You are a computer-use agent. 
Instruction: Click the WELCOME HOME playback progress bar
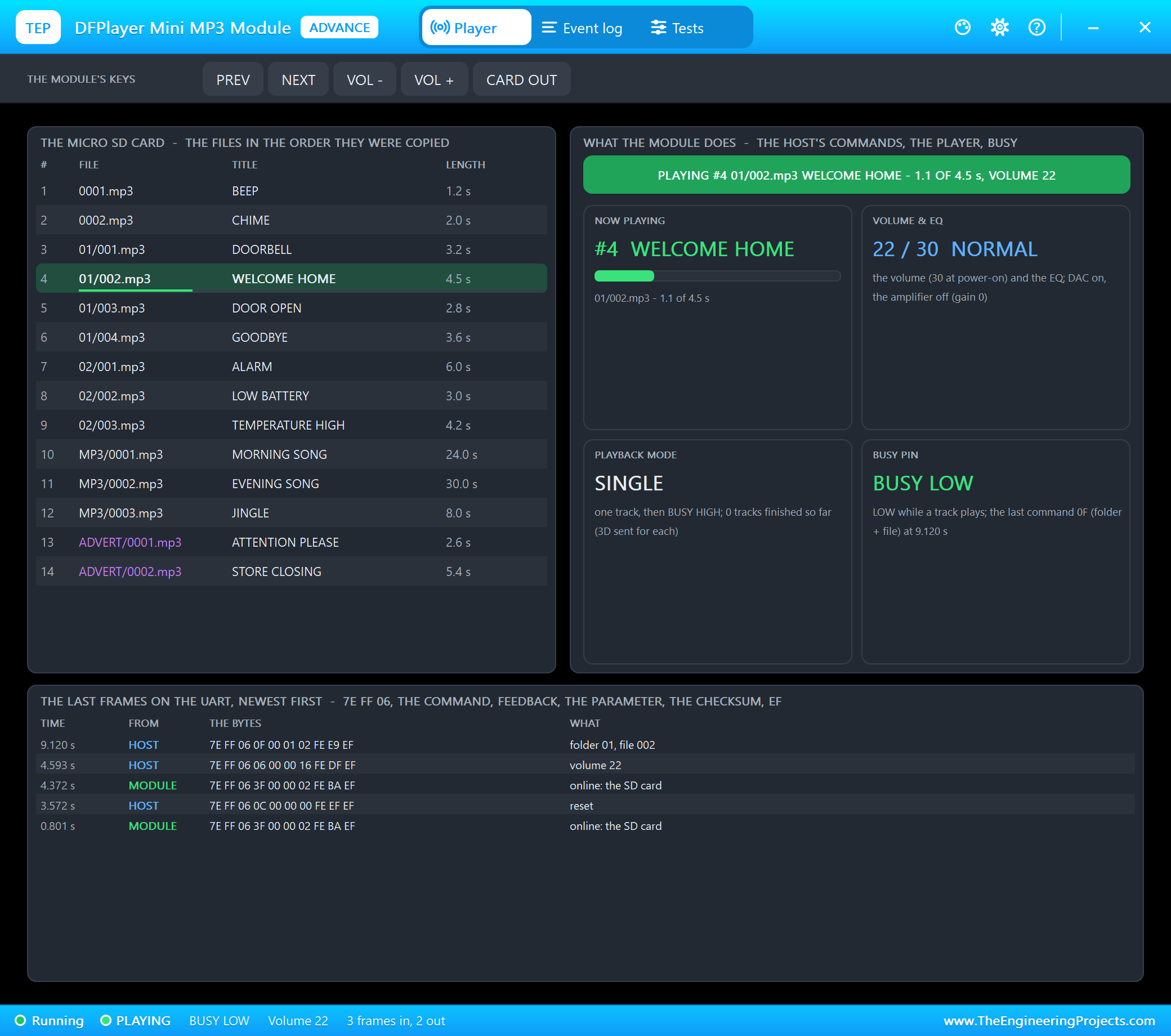pyautogui.click(x=717, y=276)
